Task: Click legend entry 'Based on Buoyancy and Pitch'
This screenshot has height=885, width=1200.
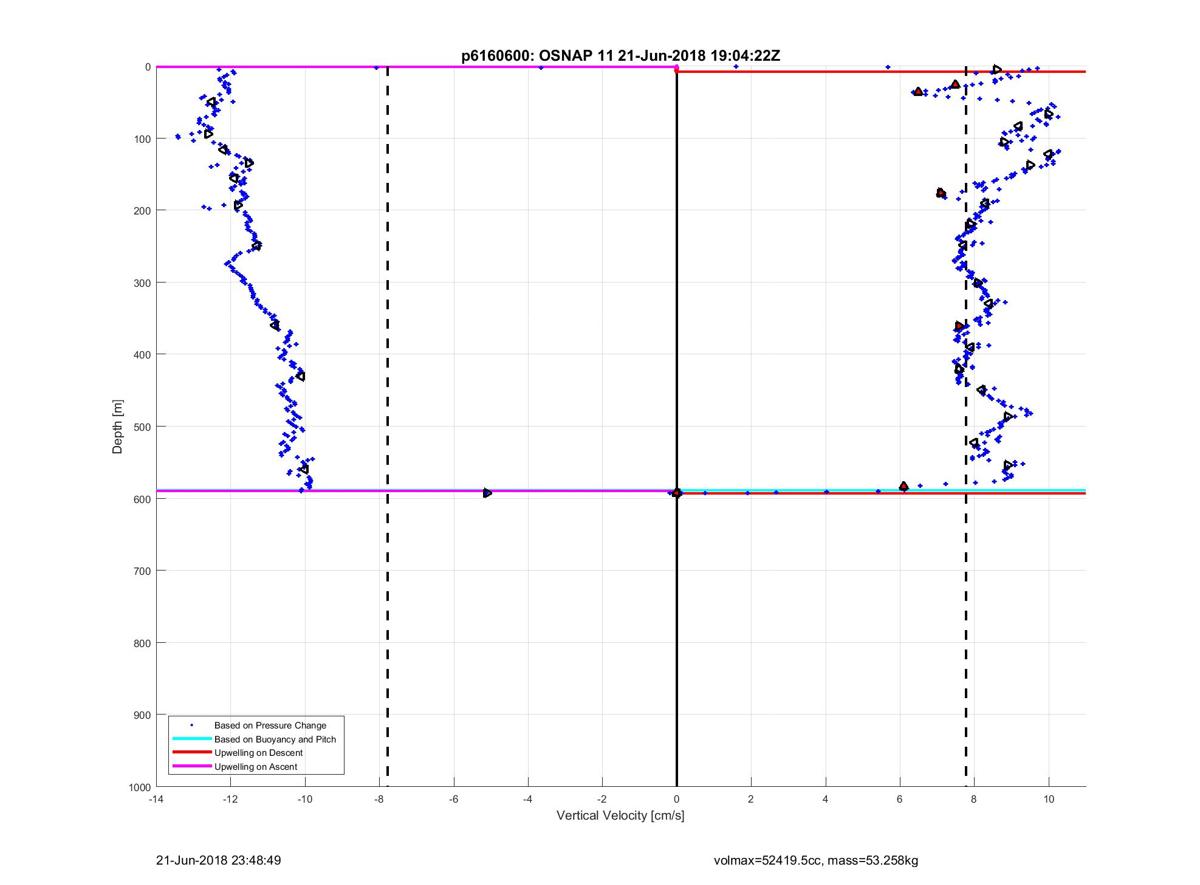Action: pos(275,739)
